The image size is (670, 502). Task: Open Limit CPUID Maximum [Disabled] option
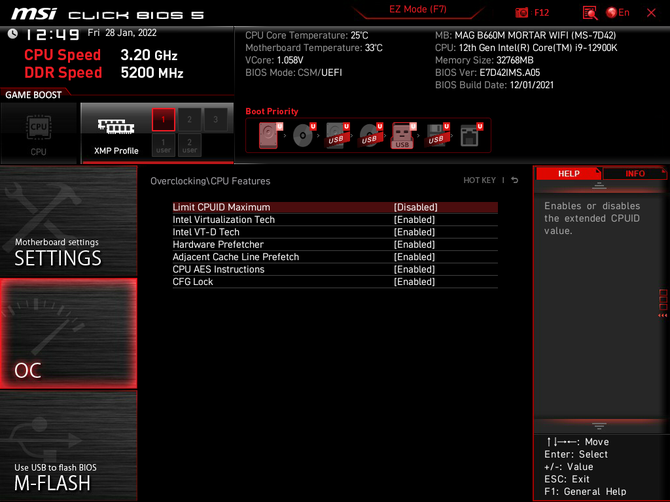click(335, 207)
